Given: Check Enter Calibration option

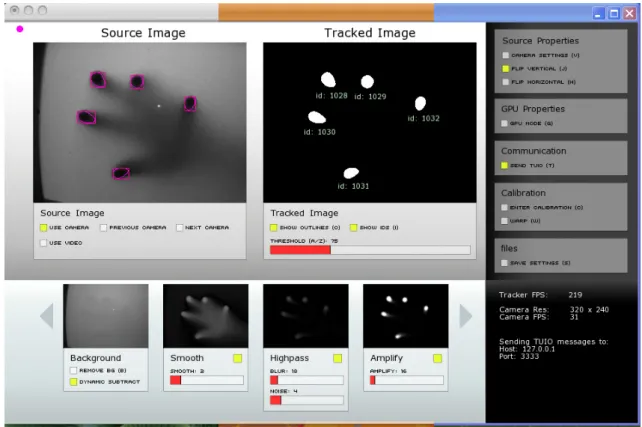Looking at the screenshot, I should pyautogui.click(x=504, y=208).
